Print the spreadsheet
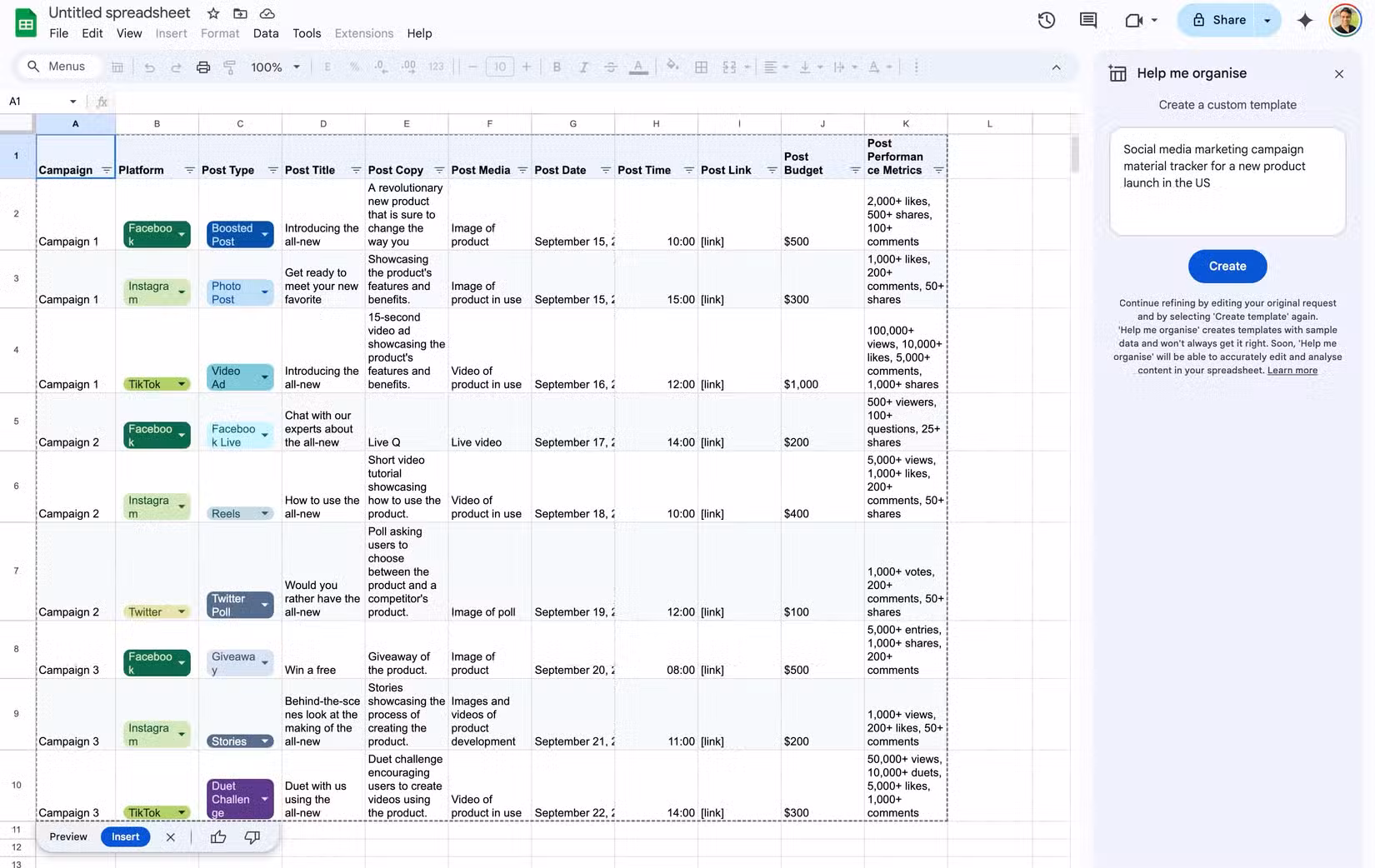The image size is (1375, 868). (x=203, y=67)
